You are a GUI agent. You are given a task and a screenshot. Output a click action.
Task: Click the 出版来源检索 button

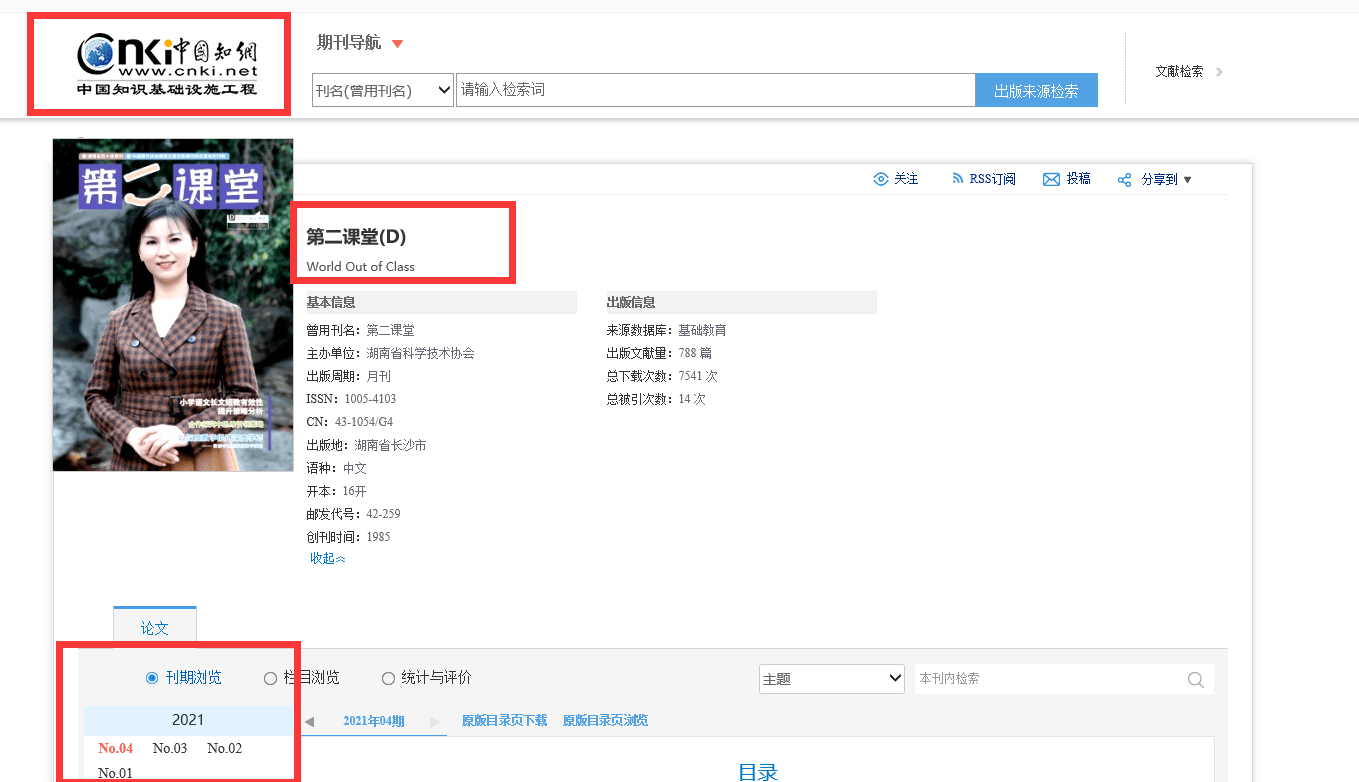click(x=1036, y=90)
